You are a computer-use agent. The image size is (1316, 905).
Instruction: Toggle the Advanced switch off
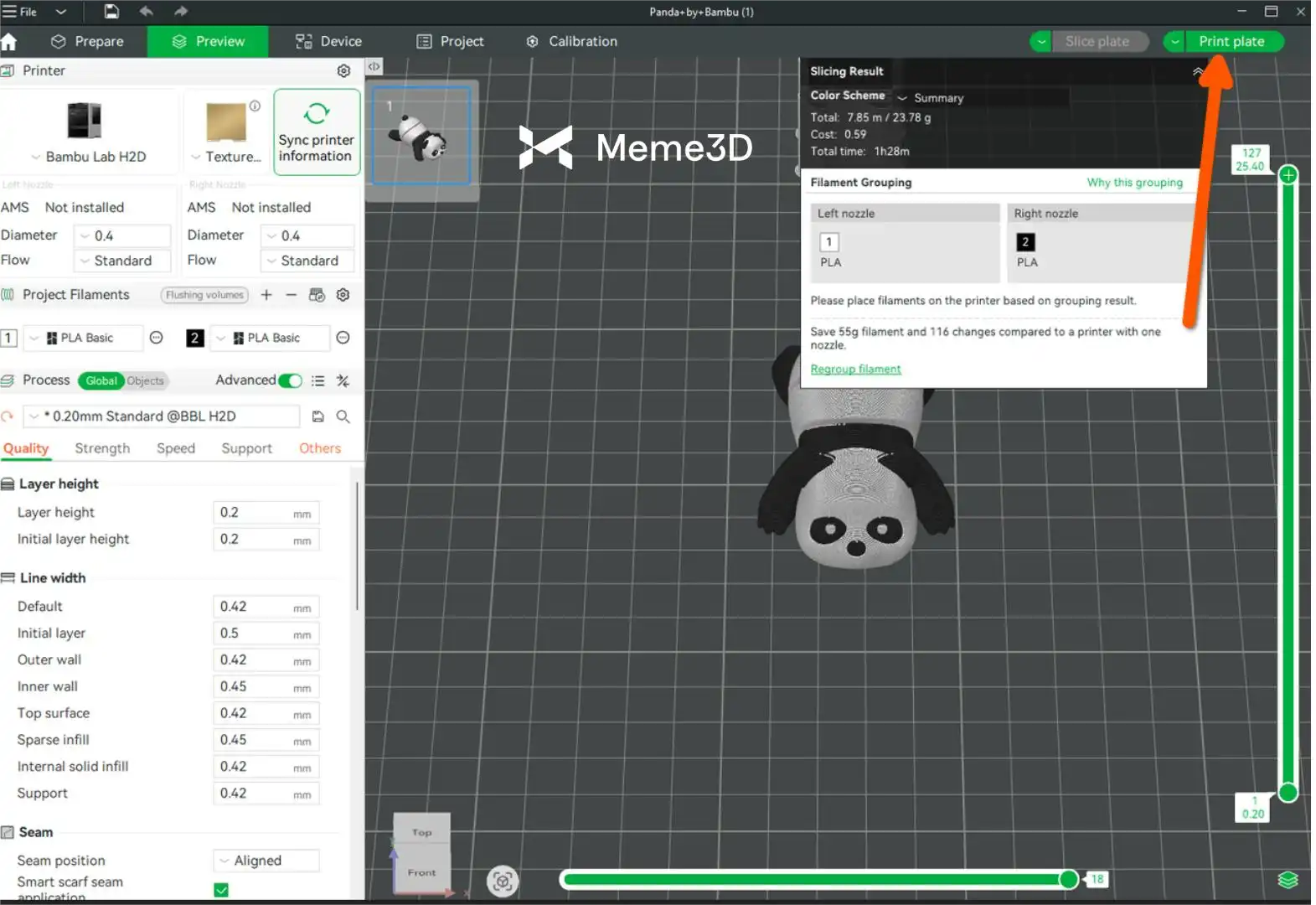[290, 380]
